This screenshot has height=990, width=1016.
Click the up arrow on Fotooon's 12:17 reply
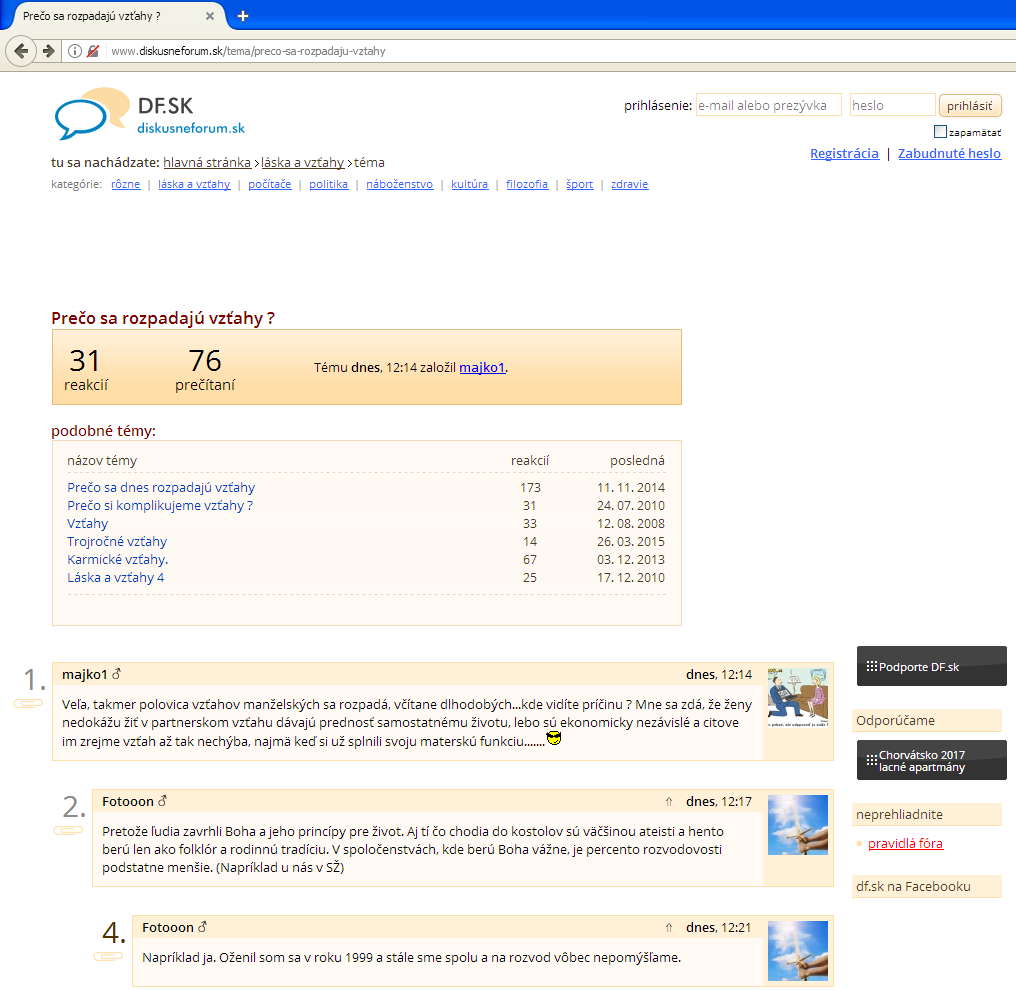coord(669,802)
